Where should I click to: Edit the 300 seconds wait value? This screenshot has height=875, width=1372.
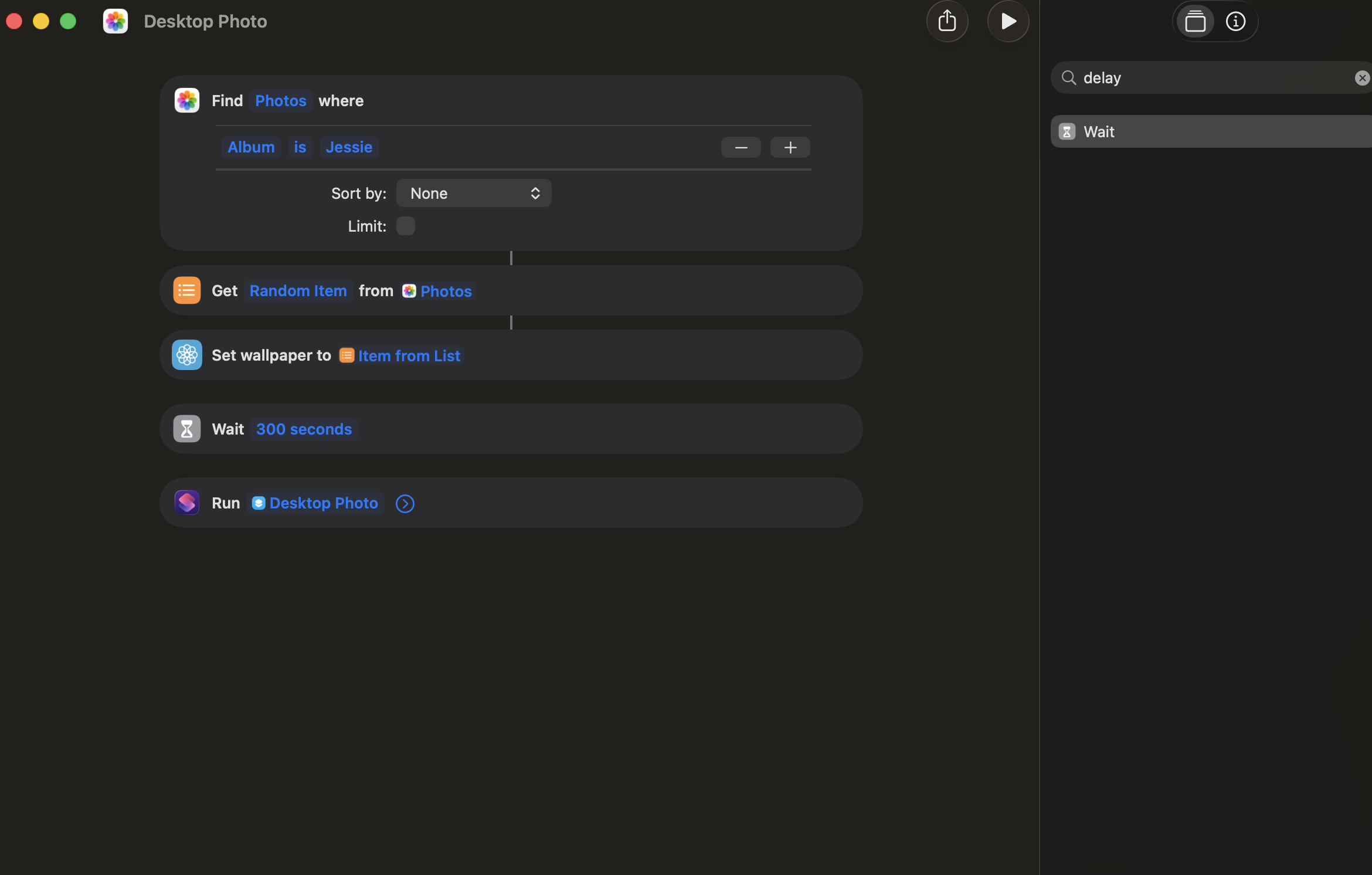[304, 429]
